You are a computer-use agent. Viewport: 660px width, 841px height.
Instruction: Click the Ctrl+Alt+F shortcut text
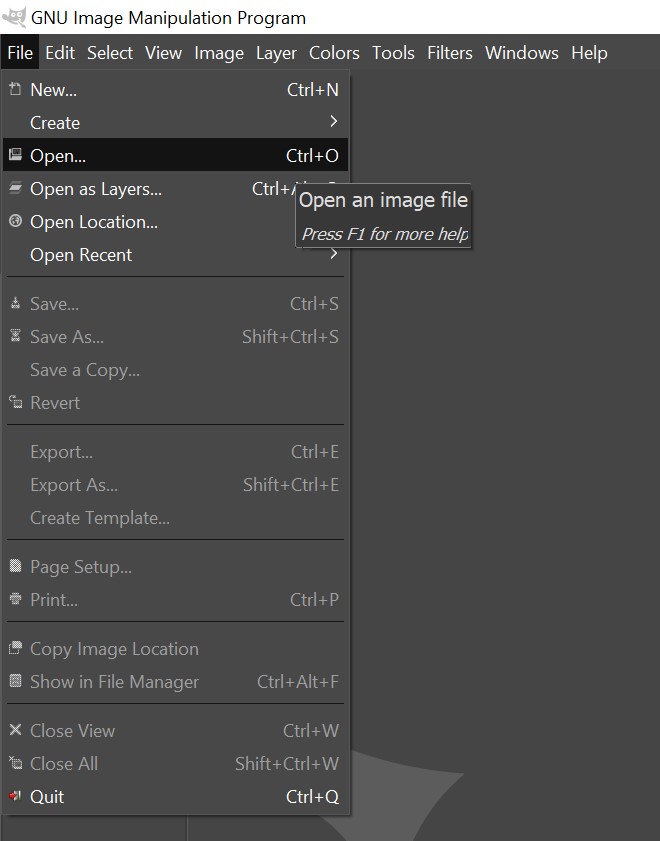(298, 681)
